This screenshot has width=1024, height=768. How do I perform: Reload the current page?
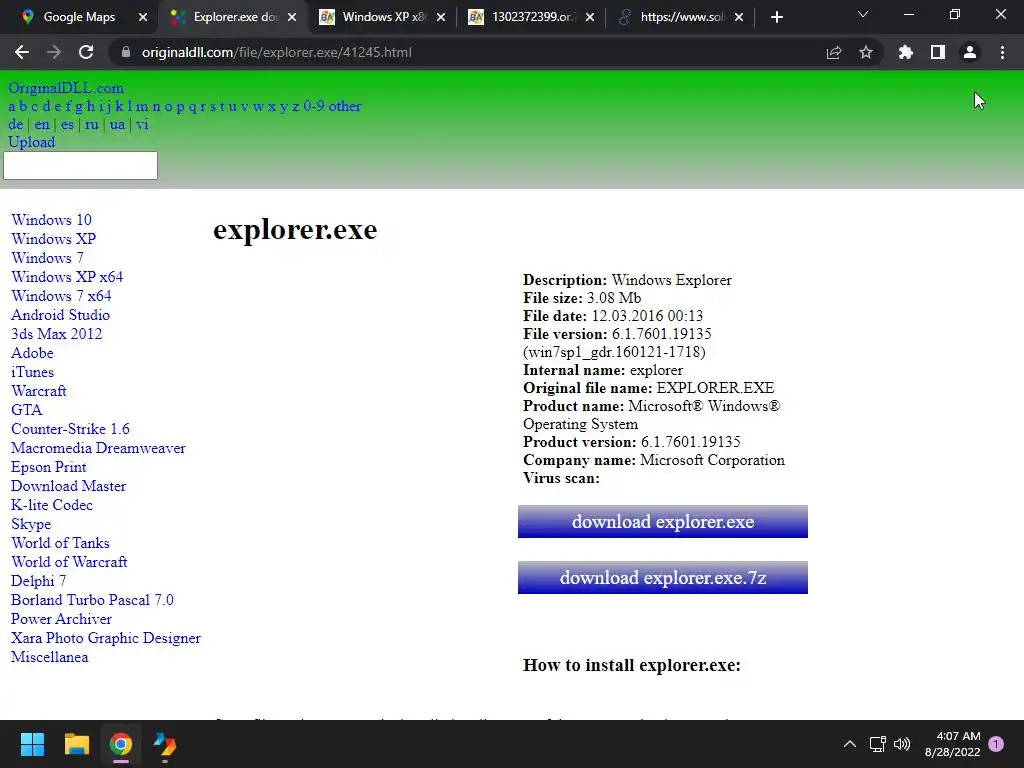click(x=86, y=52)
